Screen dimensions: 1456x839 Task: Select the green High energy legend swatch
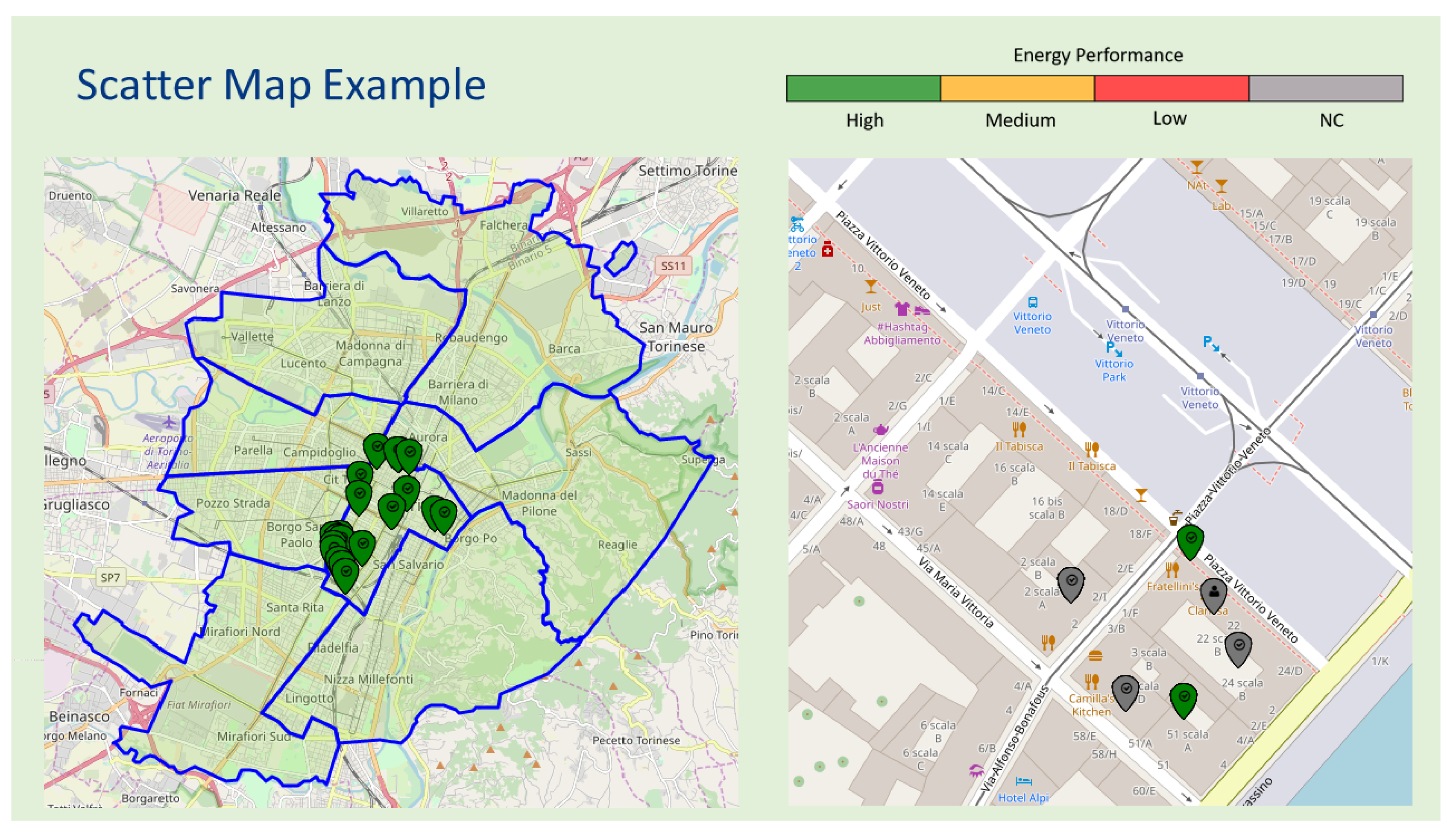coord(863,88)
